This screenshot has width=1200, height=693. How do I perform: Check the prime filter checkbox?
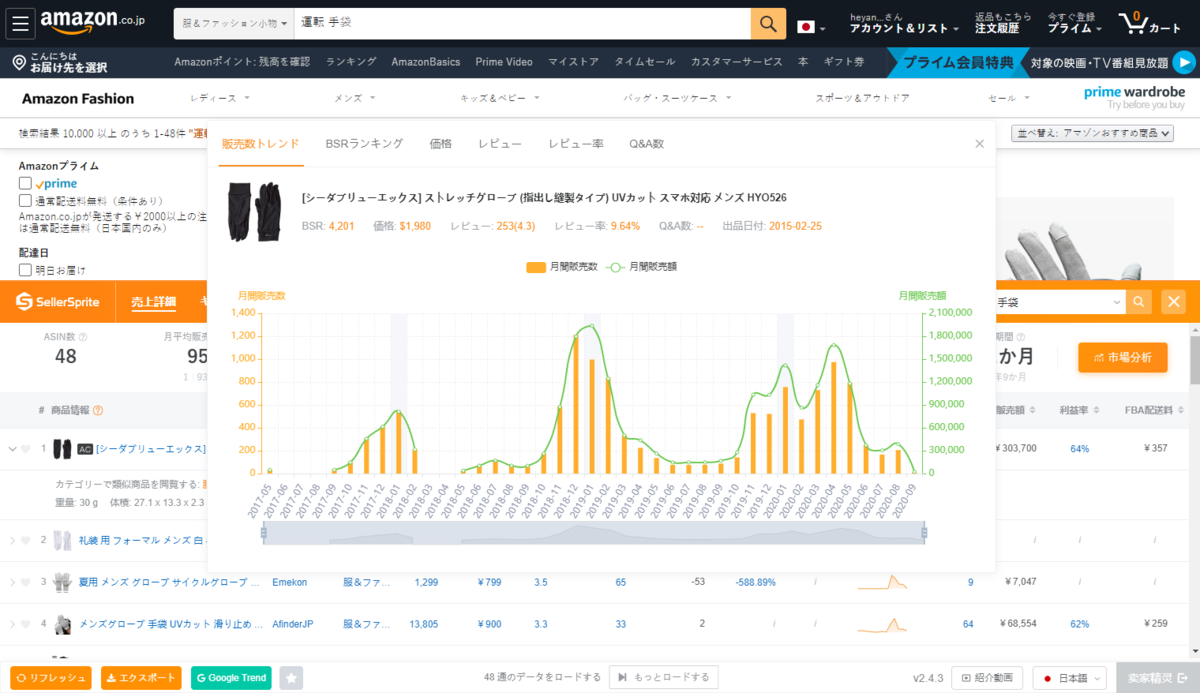coord(26,184)
